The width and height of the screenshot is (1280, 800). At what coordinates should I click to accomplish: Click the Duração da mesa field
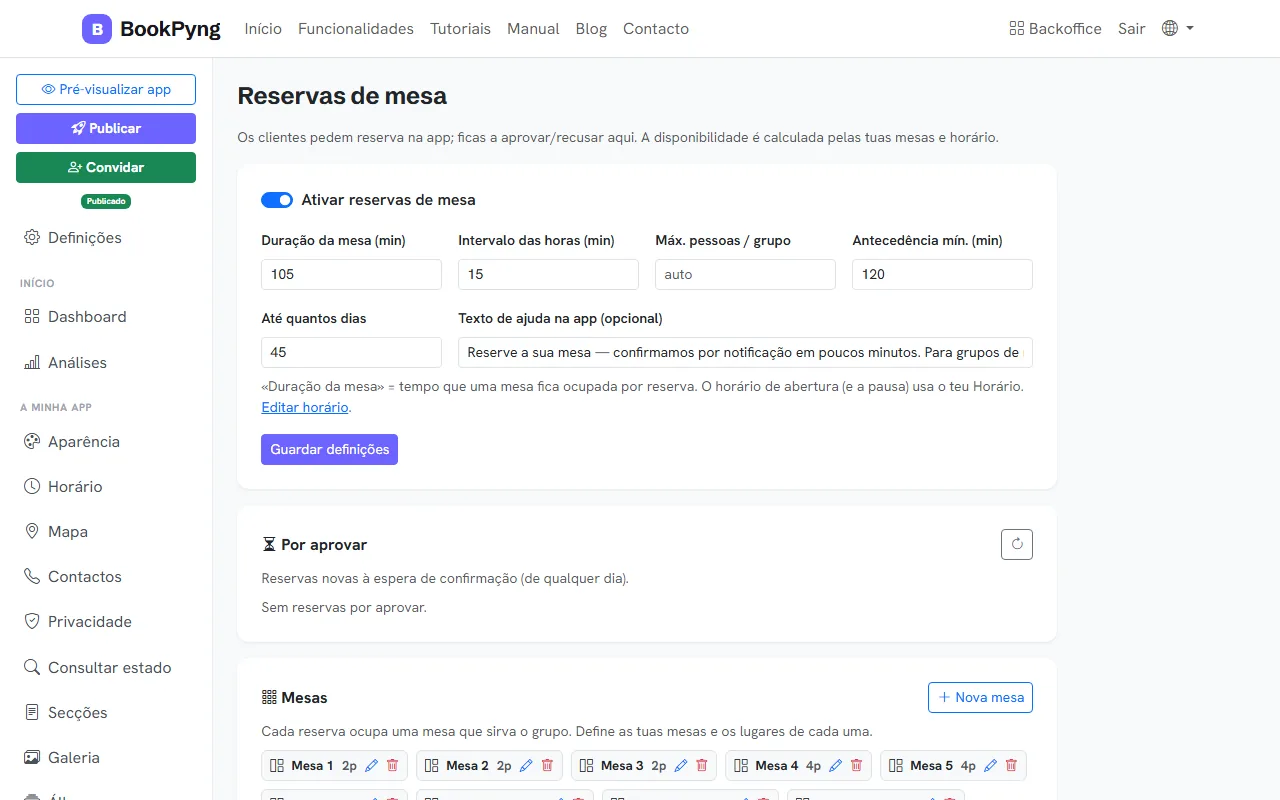click(x=351, y=274)
